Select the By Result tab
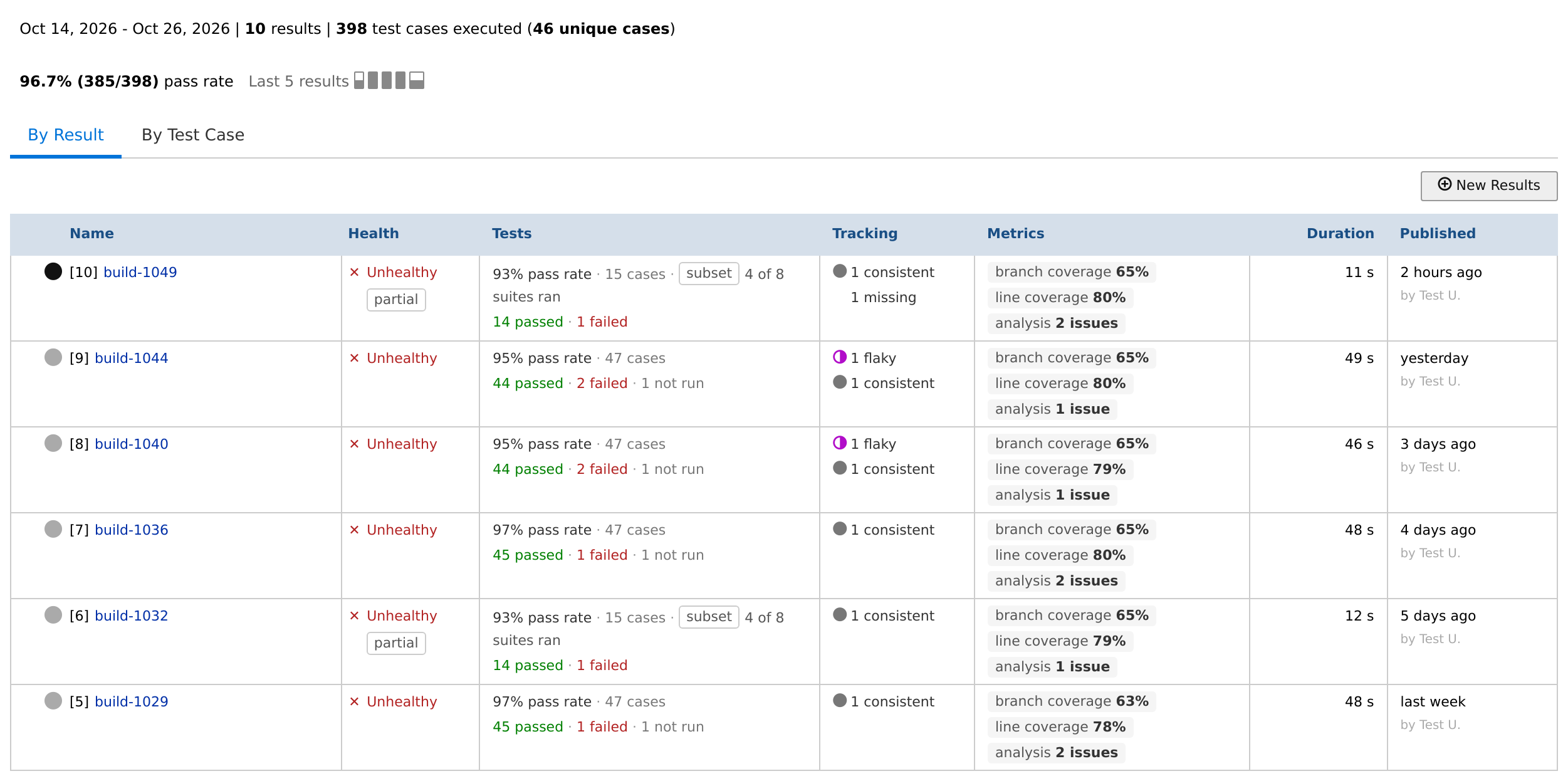This screenshot has width=1568, height=781. [66, 135]
